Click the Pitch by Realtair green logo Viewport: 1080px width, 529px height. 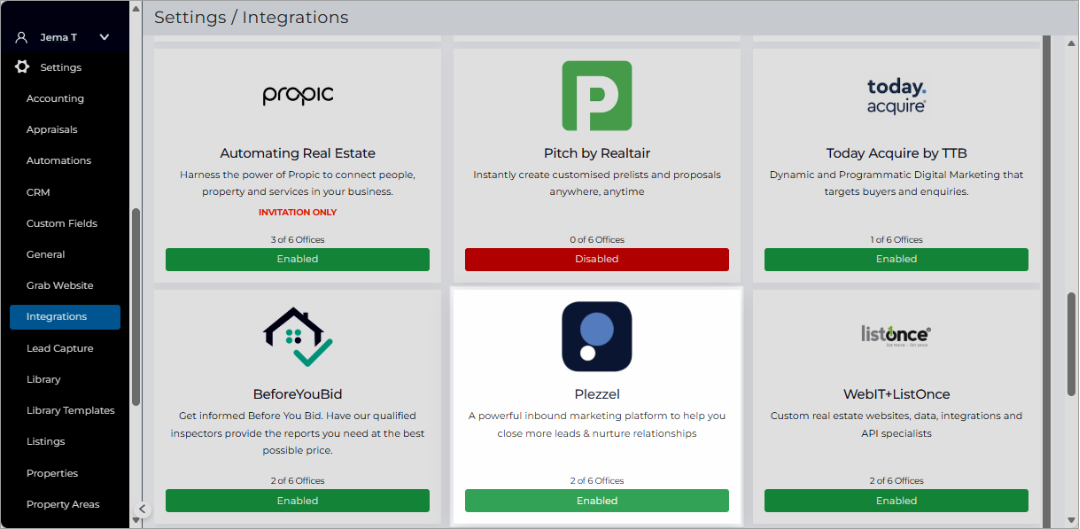pyautogui.click(x=596, y=96)
